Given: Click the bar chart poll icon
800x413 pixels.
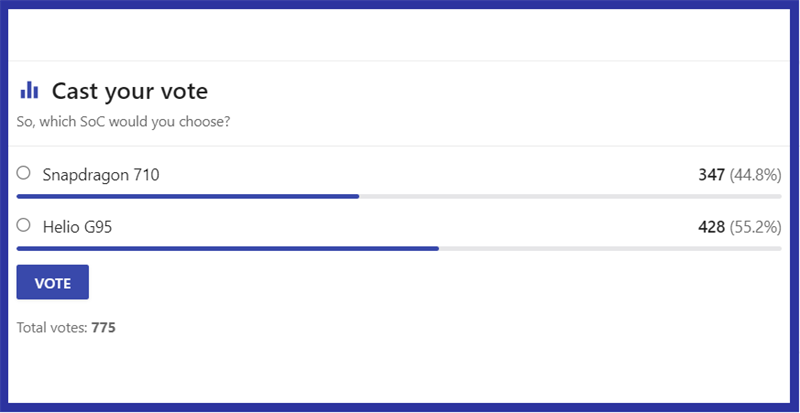Looking at the screenshot, I should pyautogui.click(x=29, y=90).
